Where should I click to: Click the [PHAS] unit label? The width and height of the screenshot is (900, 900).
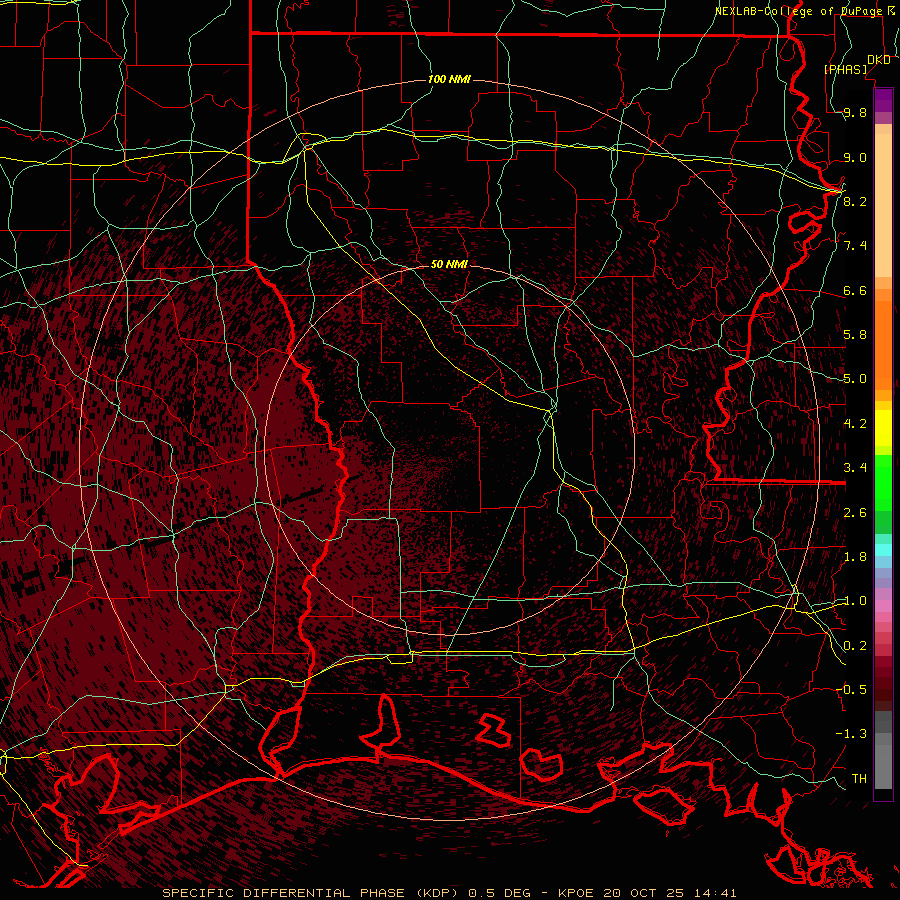pyautogui.click(x=846, y=70)
